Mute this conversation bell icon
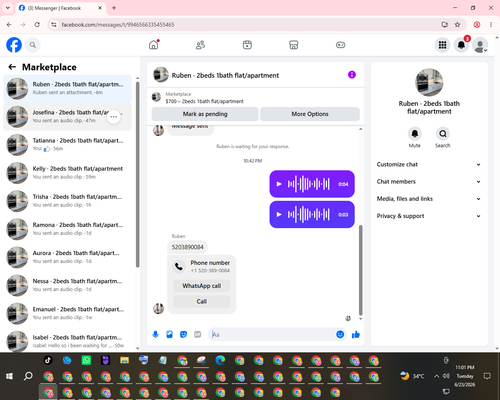Viewport: 500px width, 400px height. click(415, 134)
